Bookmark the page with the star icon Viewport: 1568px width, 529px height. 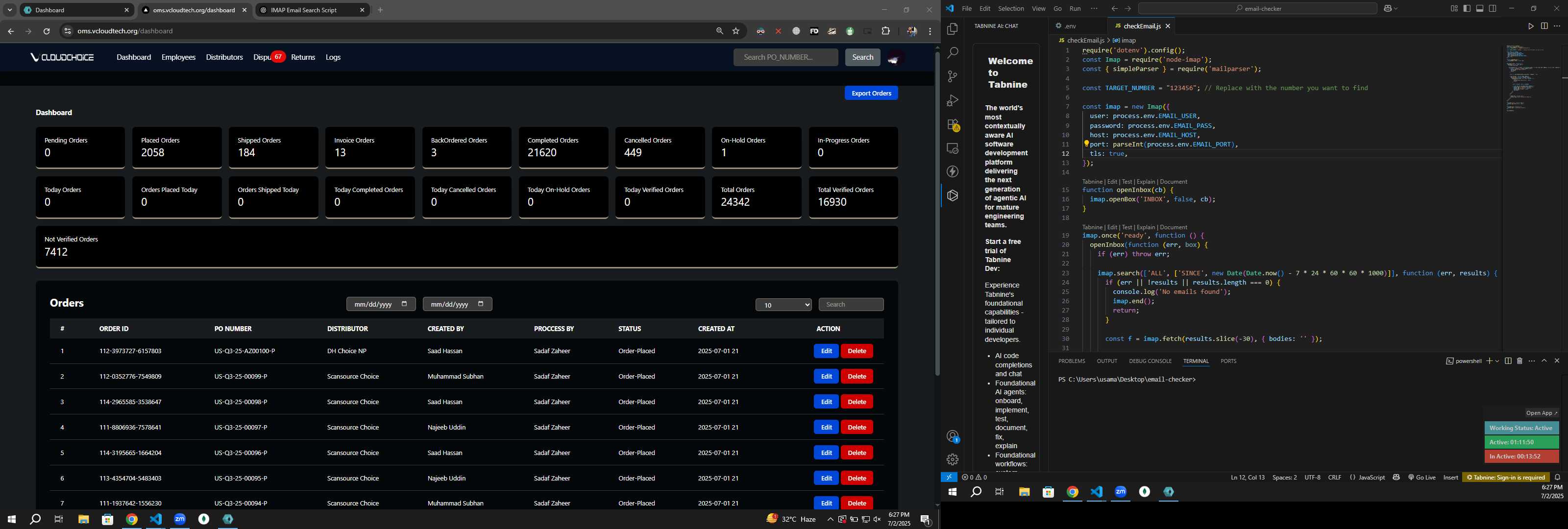[736, 31]
